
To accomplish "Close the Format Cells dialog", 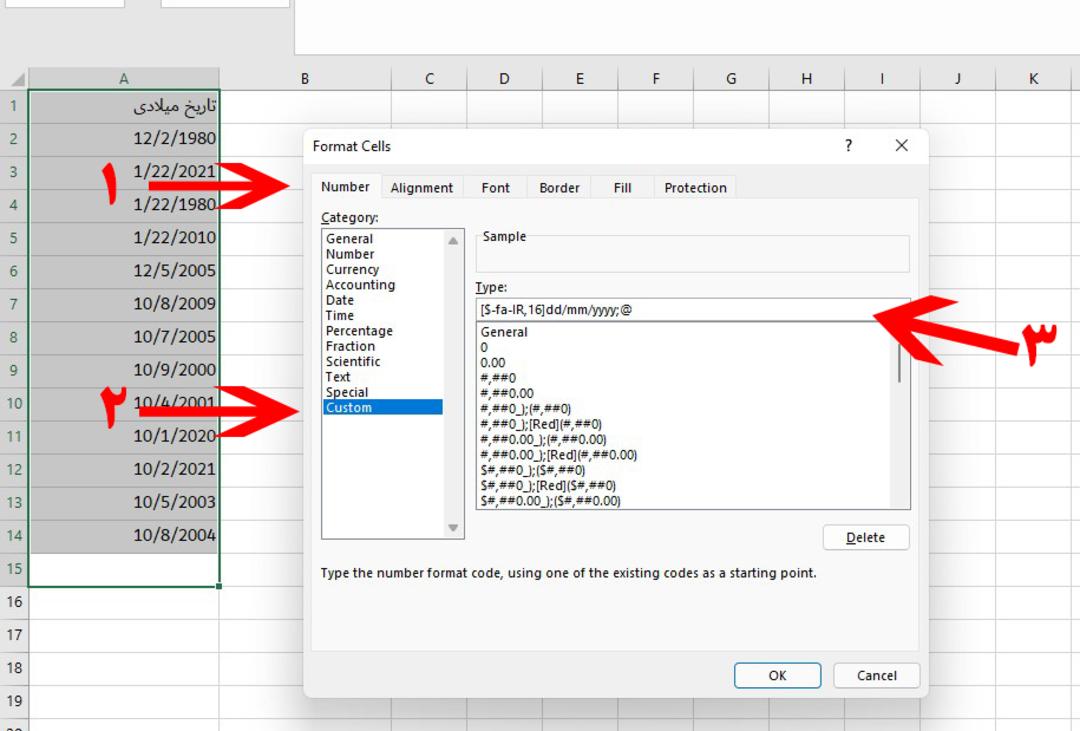I will coord(901,145).
